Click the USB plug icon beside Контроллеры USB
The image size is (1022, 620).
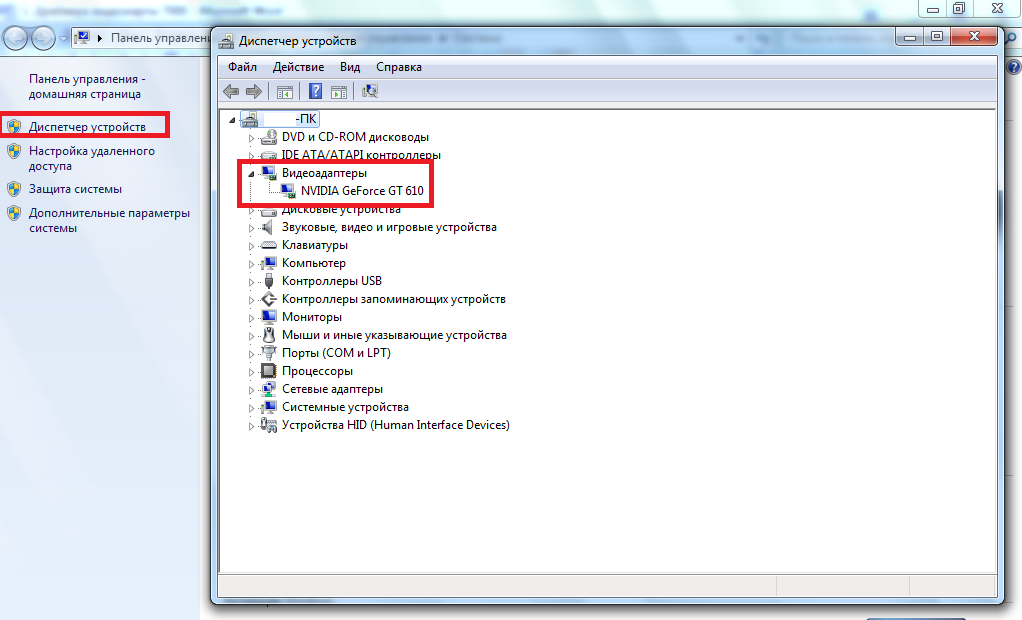(269, 281)
